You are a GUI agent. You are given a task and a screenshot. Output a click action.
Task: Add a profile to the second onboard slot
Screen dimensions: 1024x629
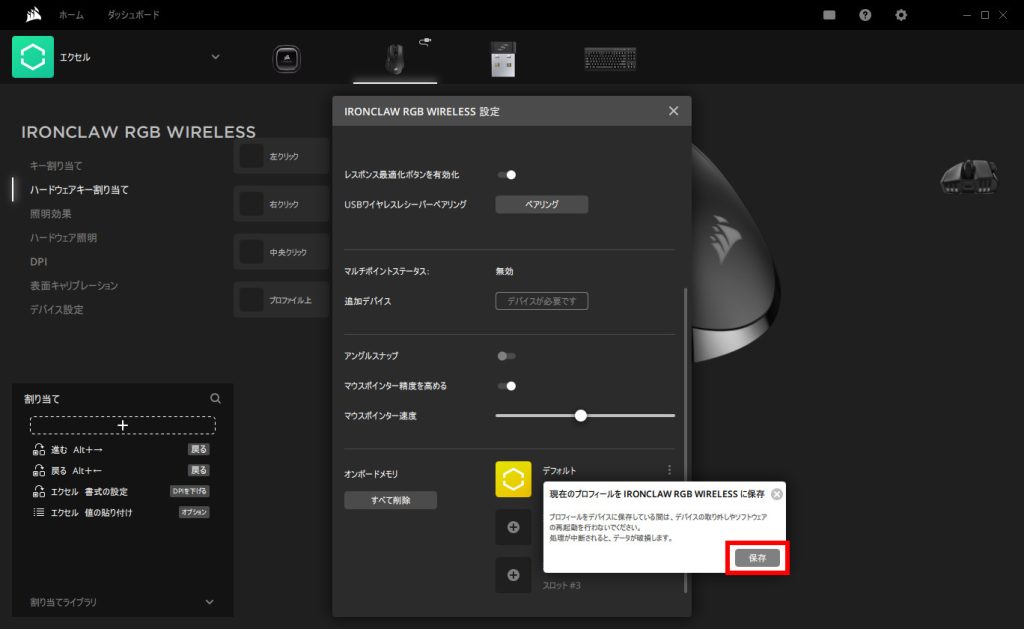[513, 527]
